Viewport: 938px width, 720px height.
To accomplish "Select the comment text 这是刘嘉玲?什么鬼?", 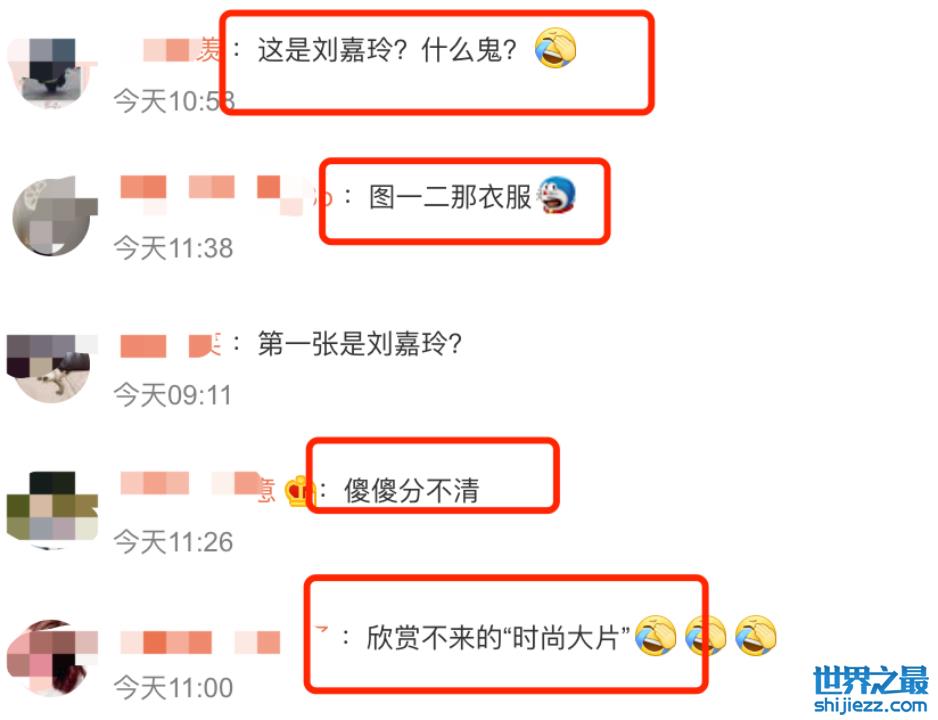I will click(x=387, y=50).
